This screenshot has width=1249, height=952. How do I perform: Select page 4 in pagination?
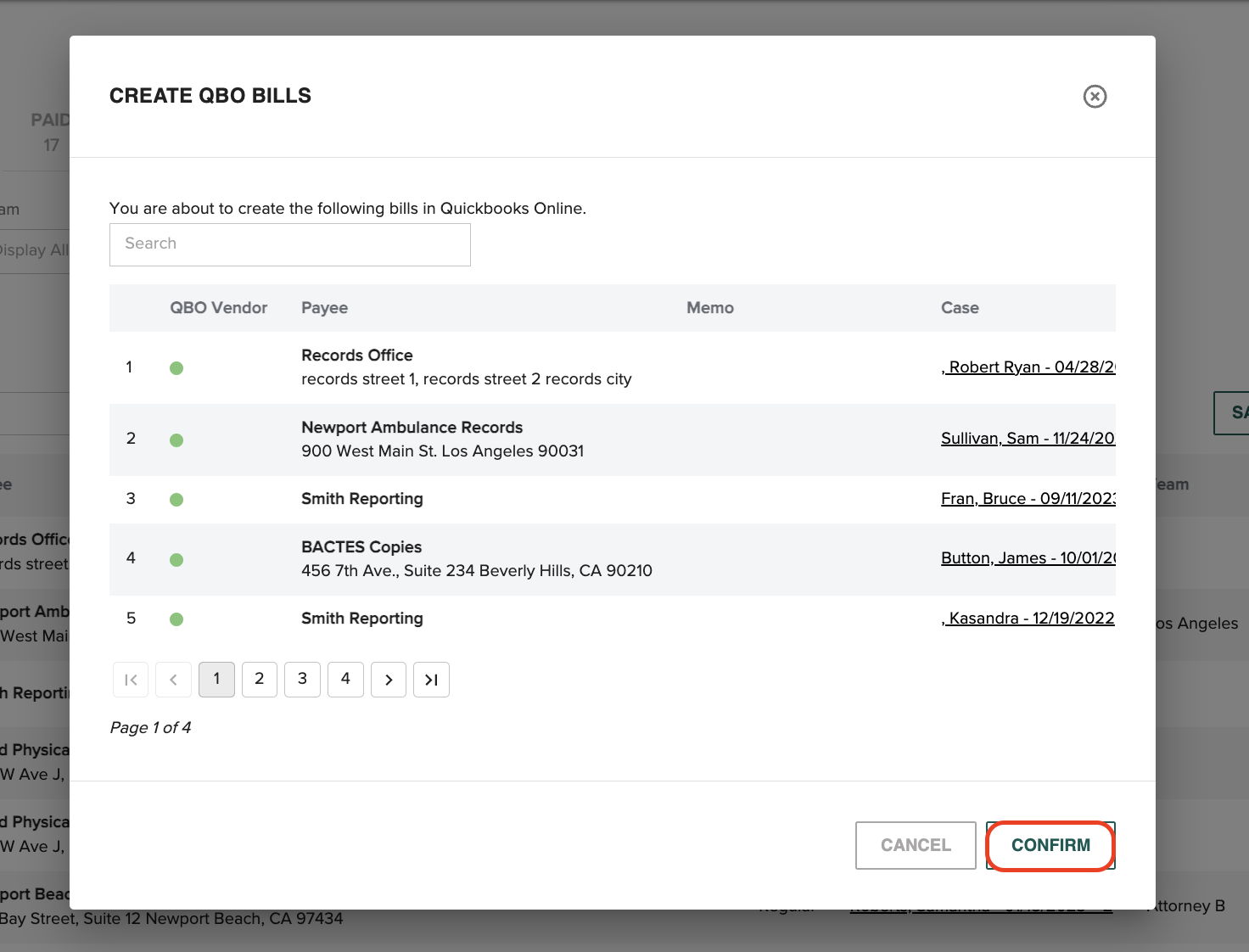tap(345, 680)
